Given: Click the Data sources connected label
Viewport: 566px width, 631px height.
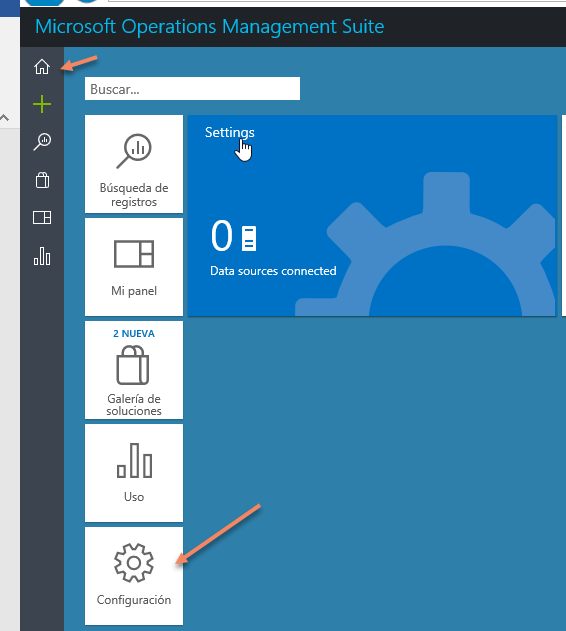Looking at the screenshot, I should coord(273,271).
